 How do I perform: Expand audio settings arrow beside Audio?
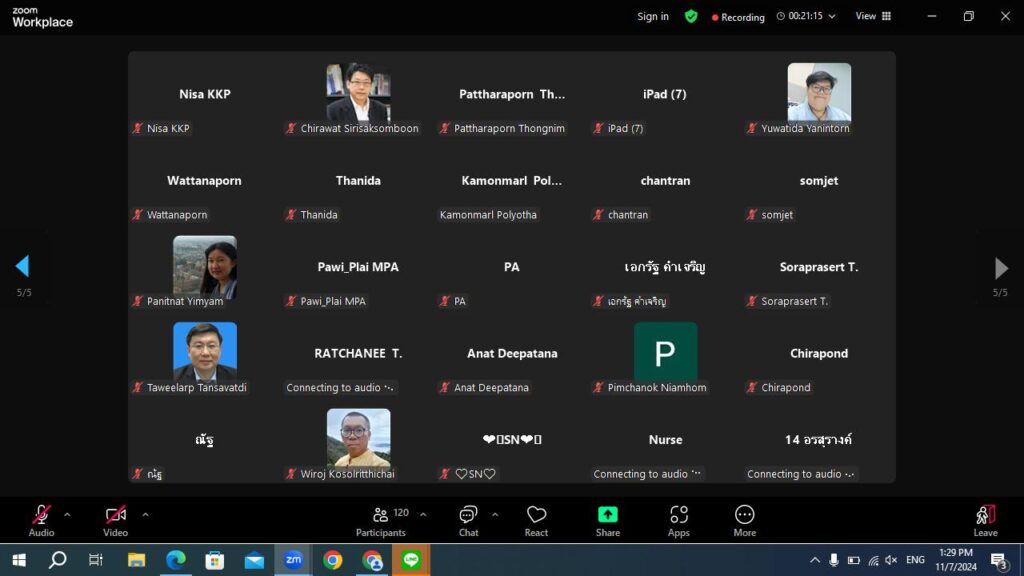coord(67,515)
